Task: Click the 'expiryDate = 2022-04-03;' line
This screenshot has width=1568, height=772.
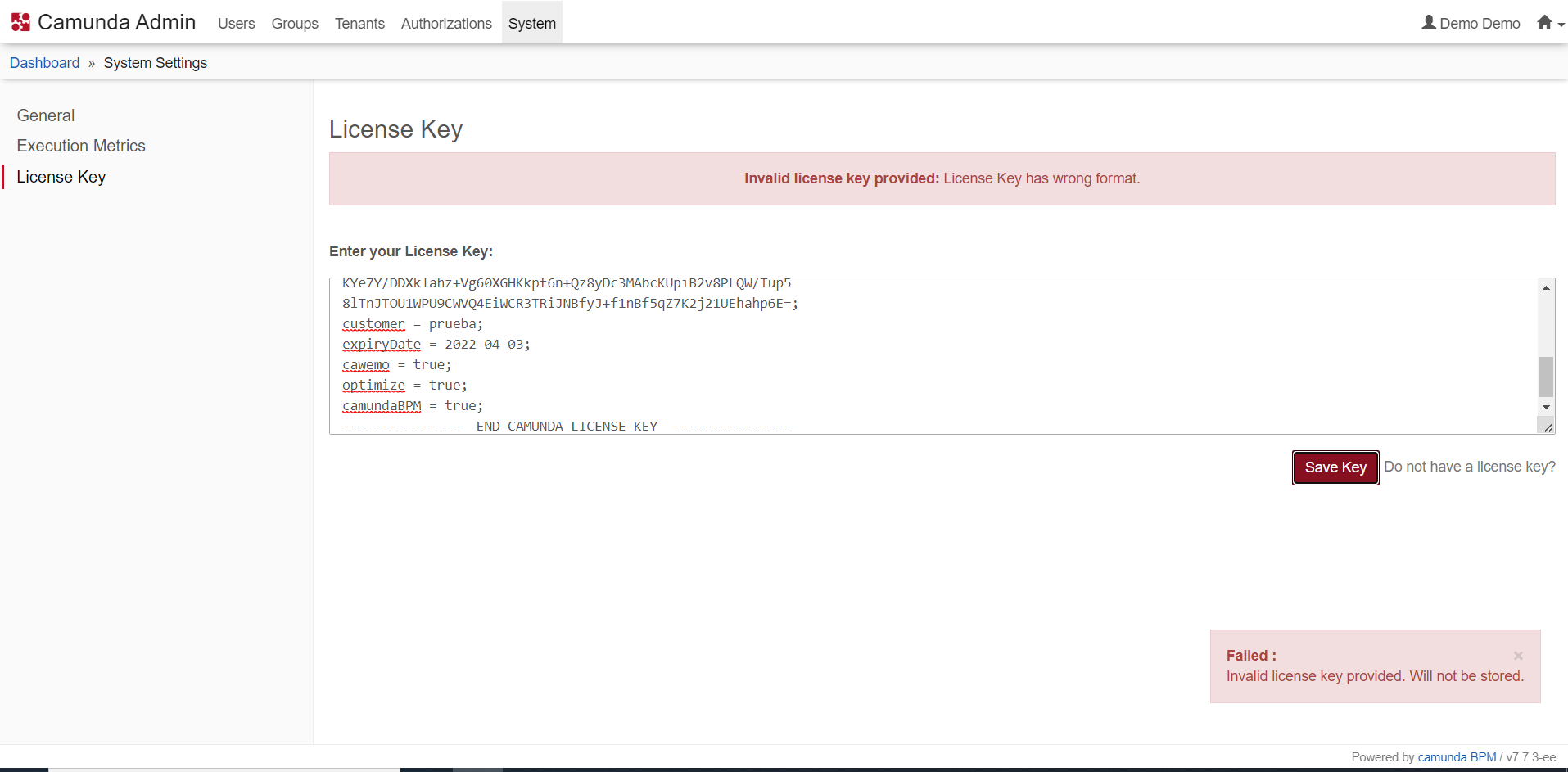Action: click(x=436, y=345)
